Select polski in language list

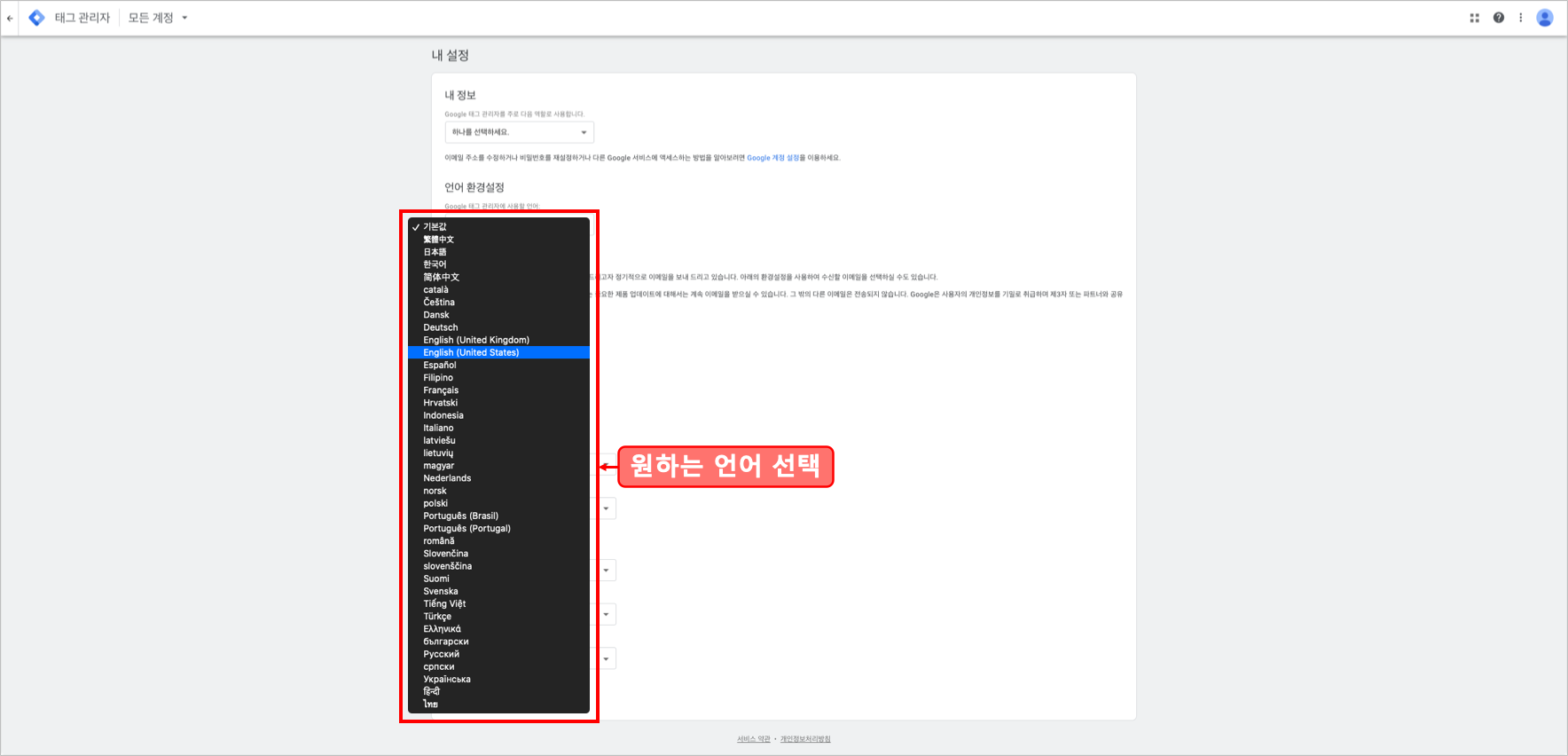tap(498, 503)
